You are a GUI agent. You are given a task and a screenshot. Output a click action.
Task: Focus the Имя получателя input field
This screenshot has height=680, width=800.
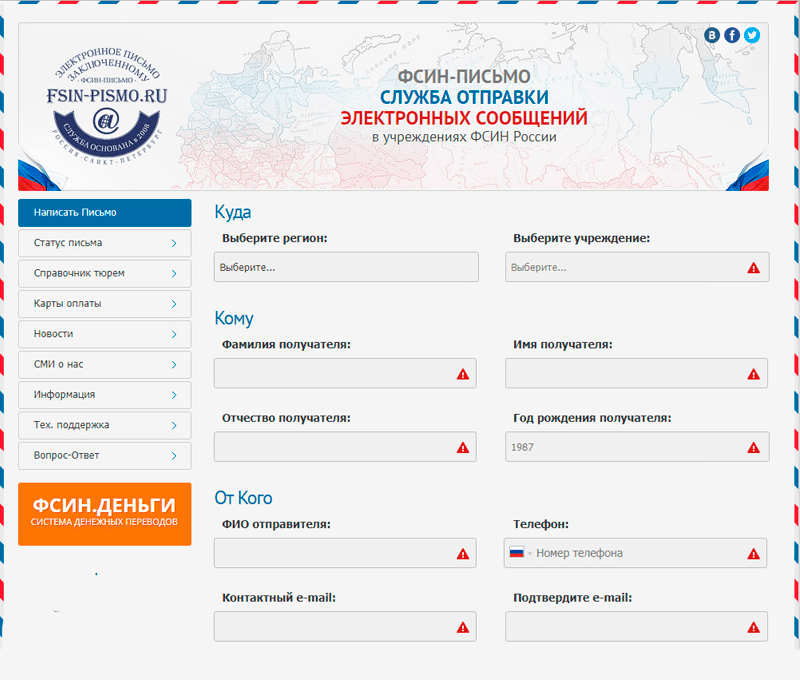(x=637, y=373)
